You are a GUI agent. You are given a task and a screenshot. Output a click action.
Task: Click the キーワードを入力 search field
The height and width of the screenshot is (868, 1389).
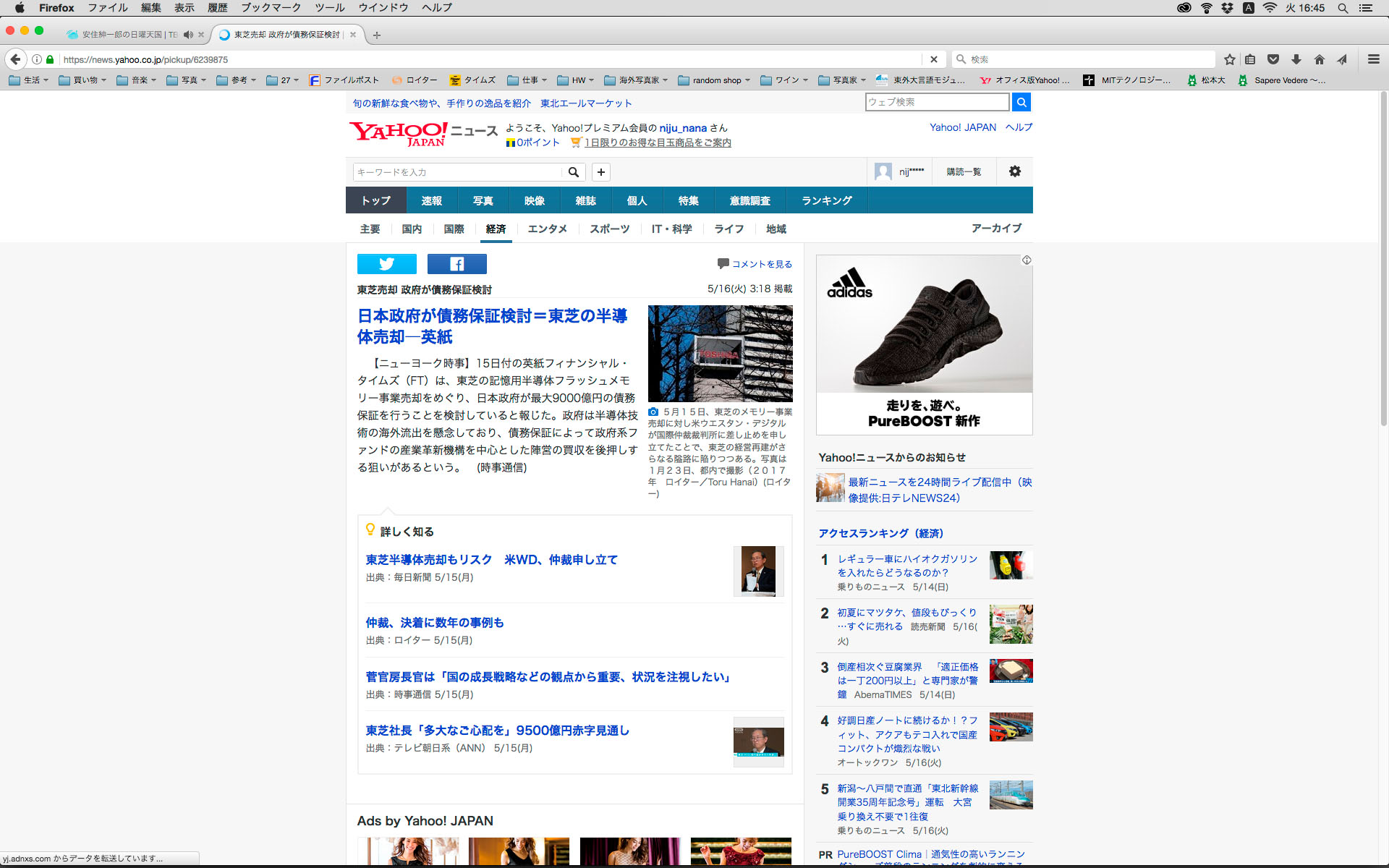click(x=457, y=172)
